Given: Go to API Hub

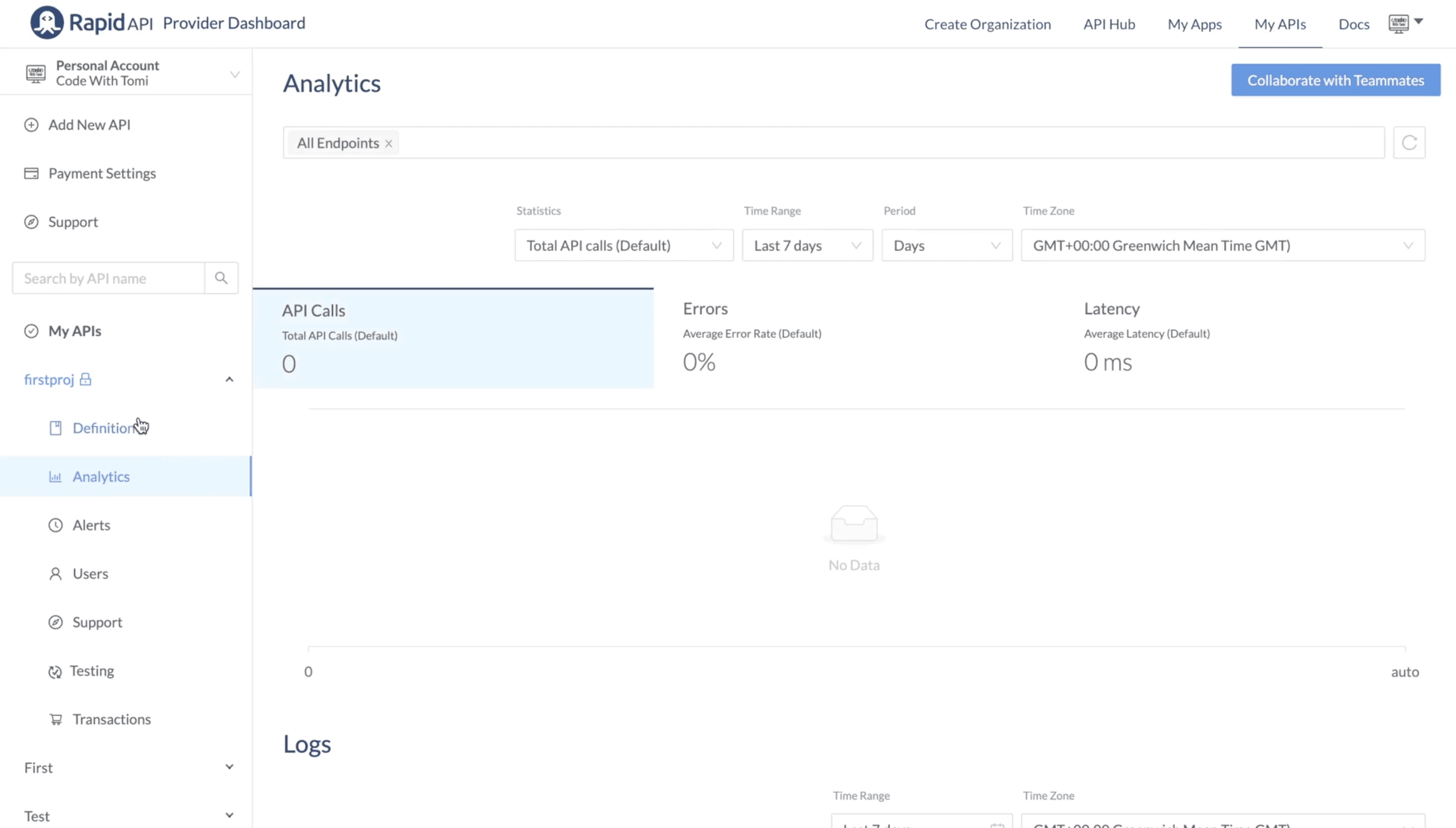Looking at the screenshot, I should (x=1109, y=24).
